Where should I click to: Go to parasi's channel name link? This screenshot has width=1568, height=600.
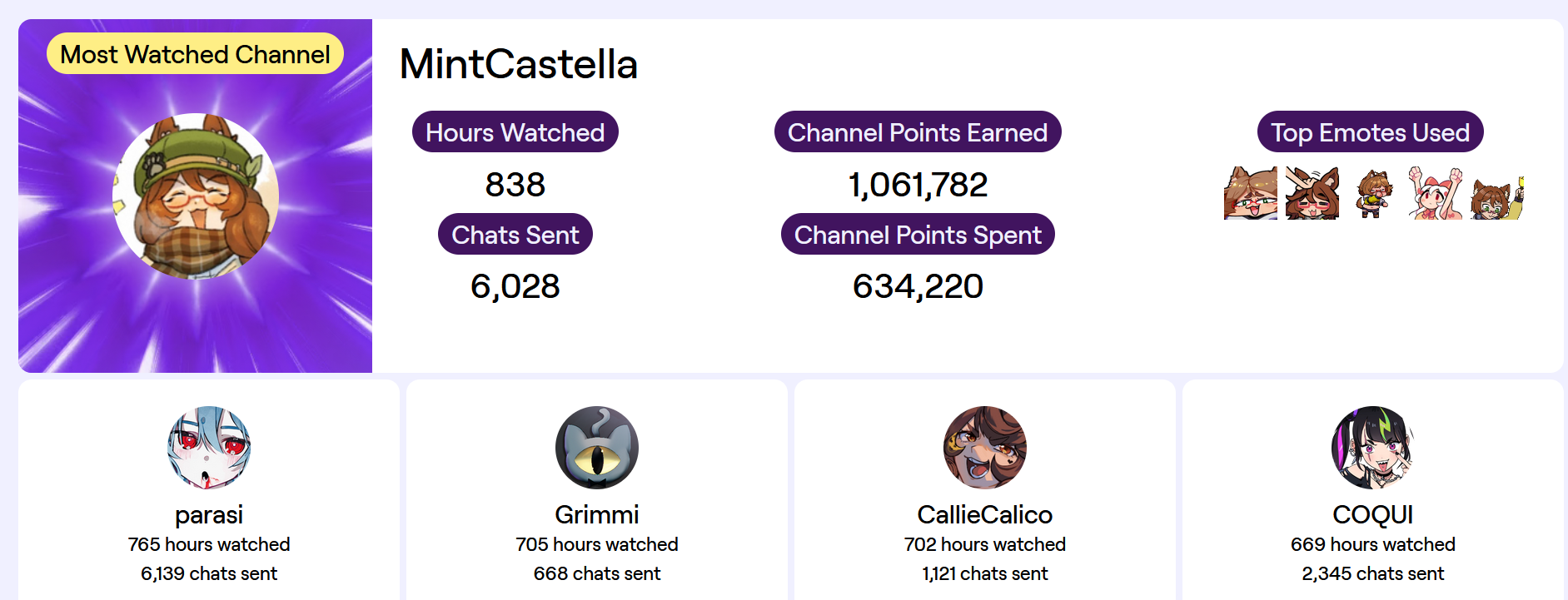click(x=209, y=514)
